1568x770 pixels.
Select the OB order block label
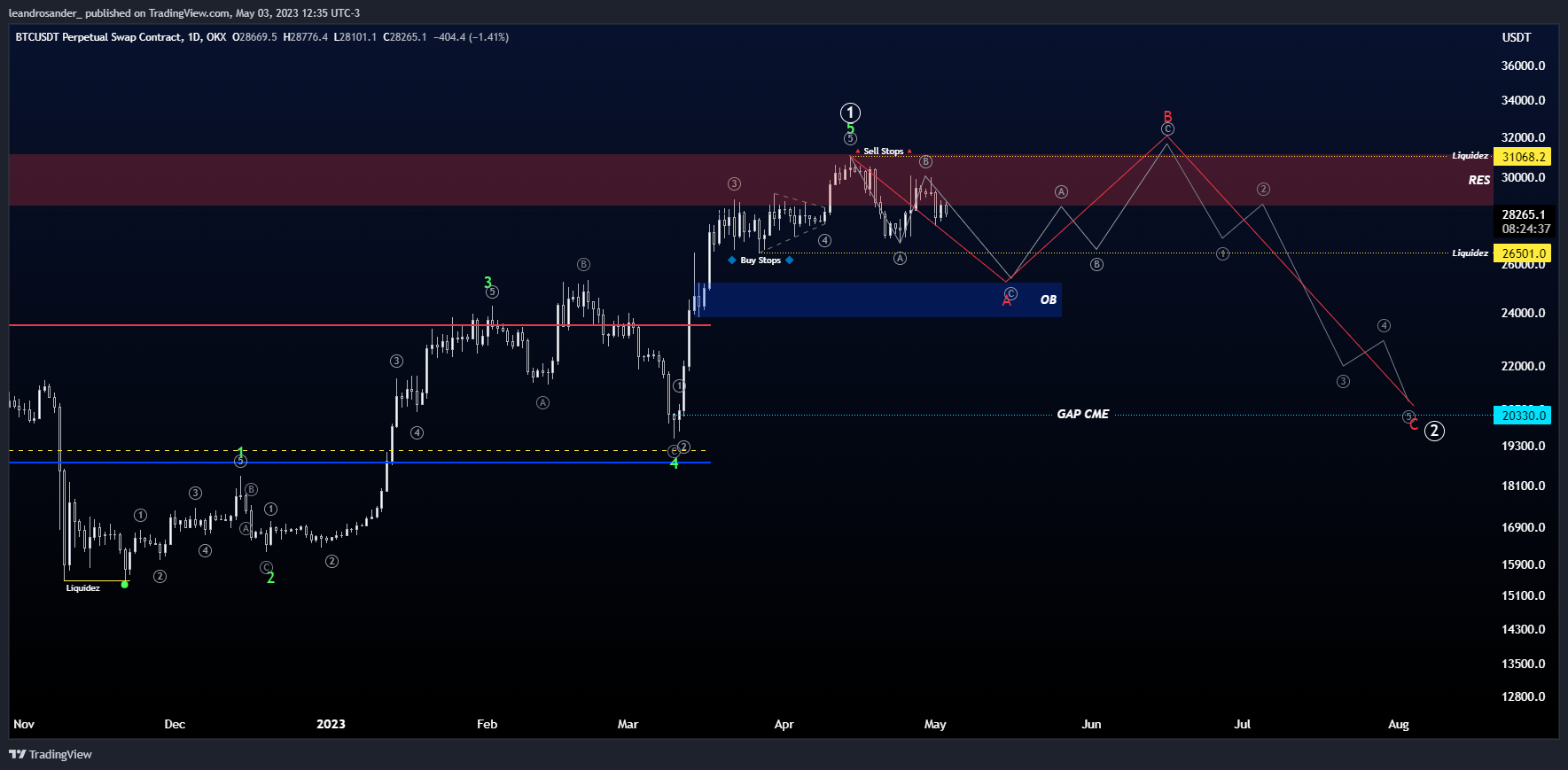1049,299
